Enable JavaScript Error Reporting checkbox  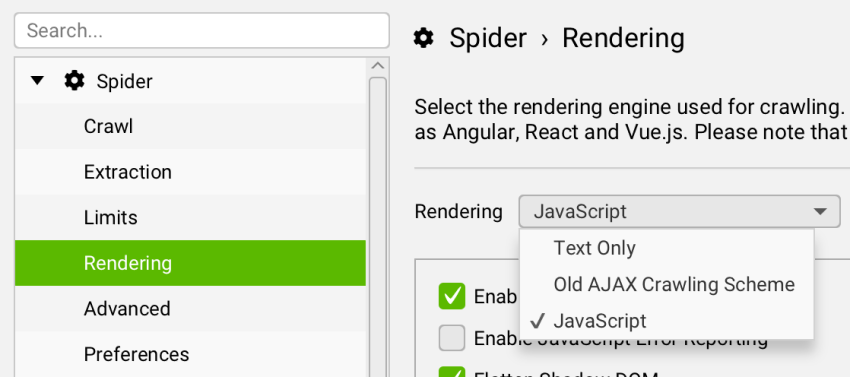click(452, 338)
